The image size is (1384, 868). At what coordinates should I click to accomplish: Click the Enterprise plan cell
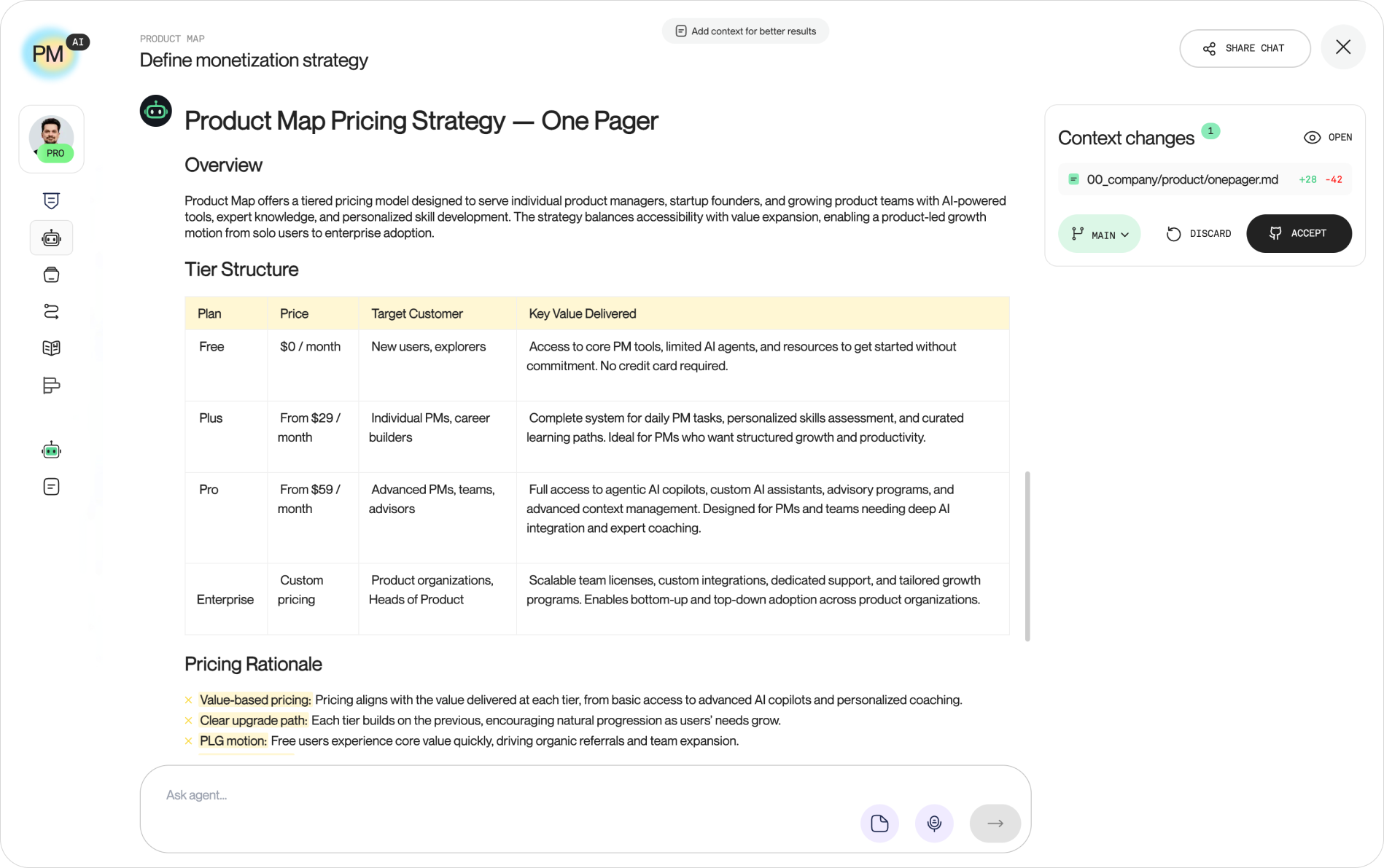(x=225, y=600)
